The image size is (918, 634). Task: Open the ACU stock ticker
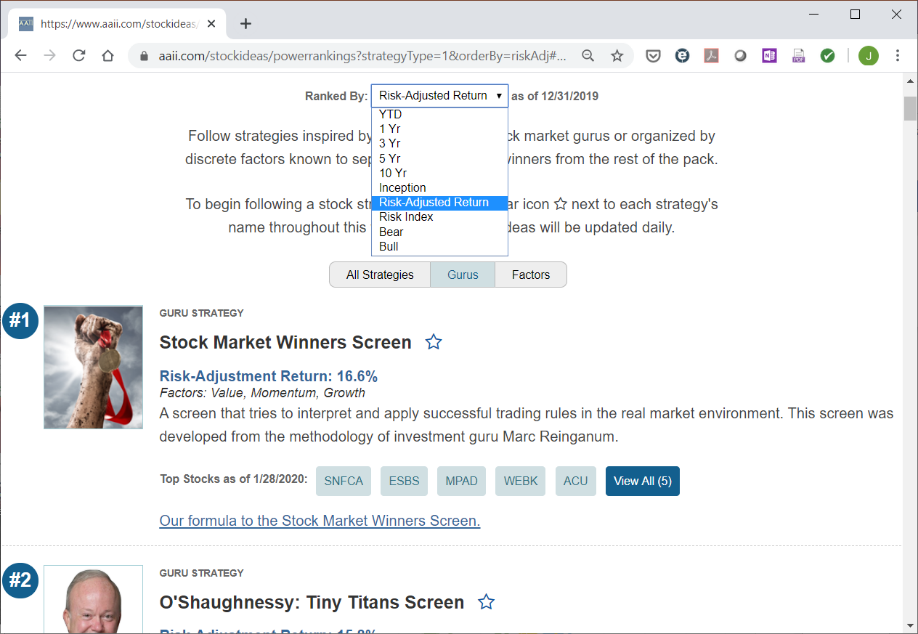coord(576,481)
